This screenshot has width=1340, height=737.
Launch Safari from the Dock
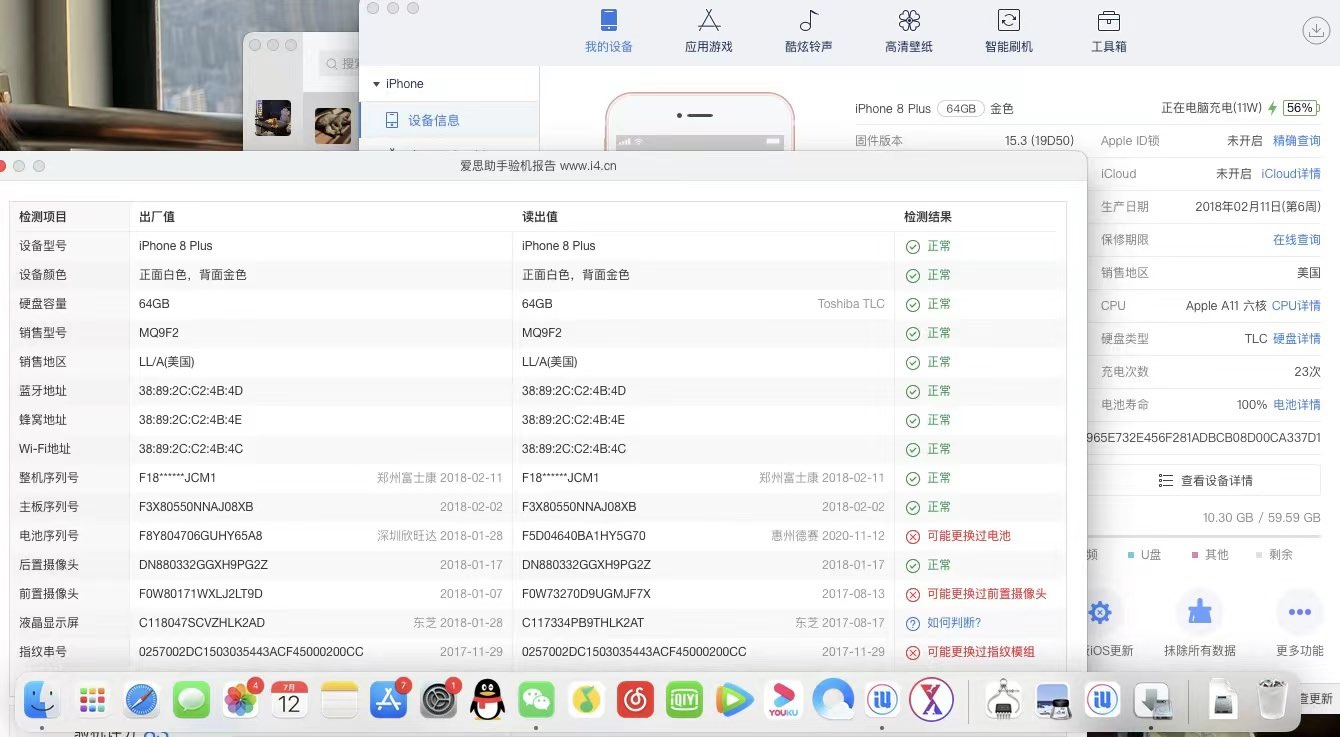tap(142, 700)
